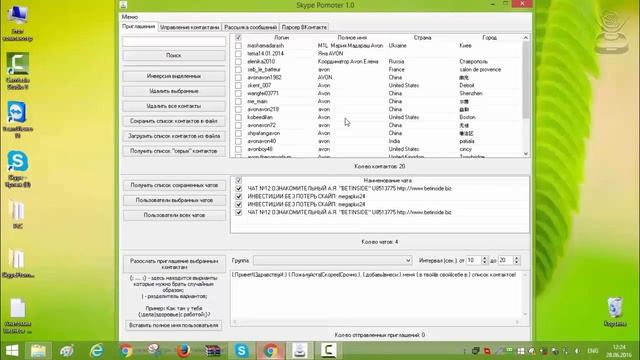
Task: Select the 'Ставрополь' city cell
Action: click(473, 62)
